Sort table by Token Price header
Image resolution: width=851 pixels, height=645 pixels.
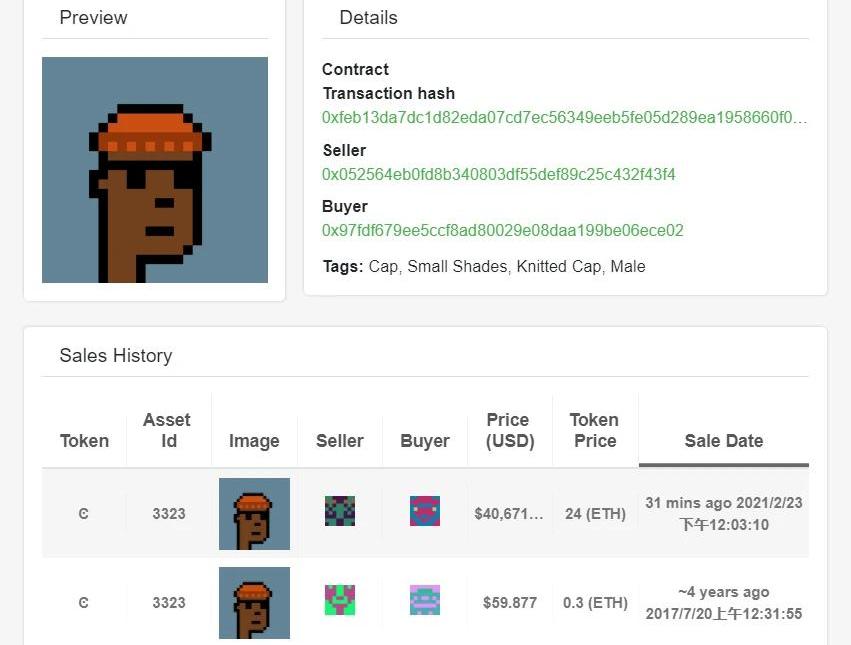595,430
